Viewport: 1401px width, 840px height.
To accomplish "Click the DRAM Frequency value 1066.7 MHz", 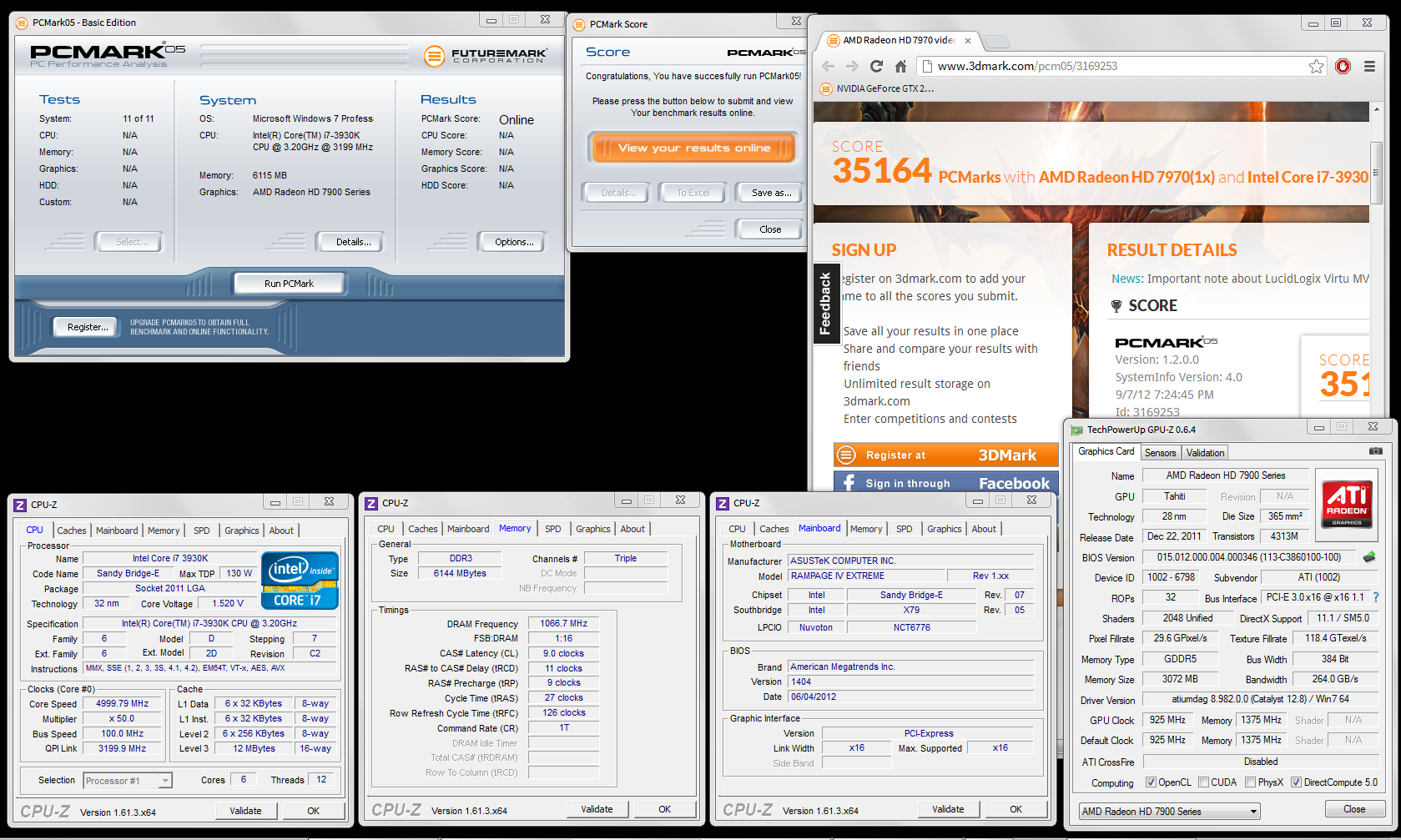I will click(563, 623).
